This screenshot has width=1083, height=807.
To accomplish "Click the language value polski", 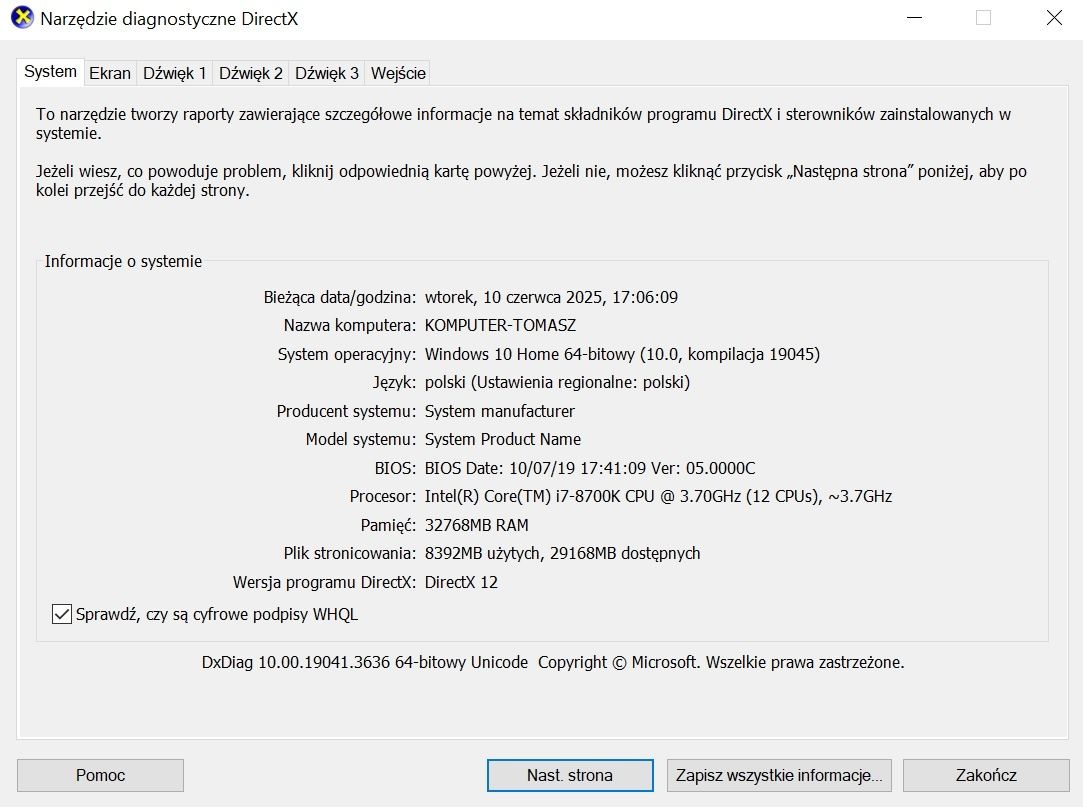I will [557, 383].
